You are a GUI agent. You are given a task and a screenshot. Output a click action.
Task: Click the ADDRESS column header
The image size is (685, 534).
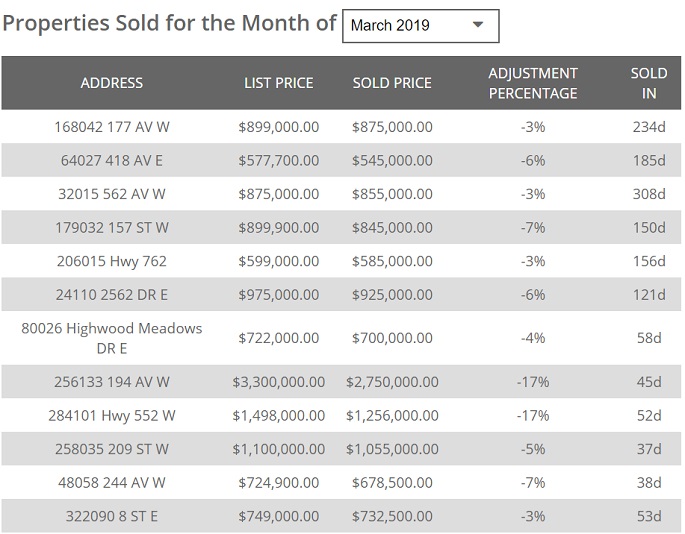click(112, 83)
